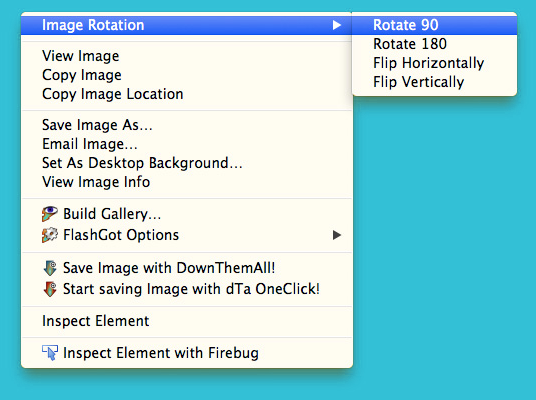Click the Firebug inspect cursor icon
Screen dimensions: 536x400
[x=50, y=353]
